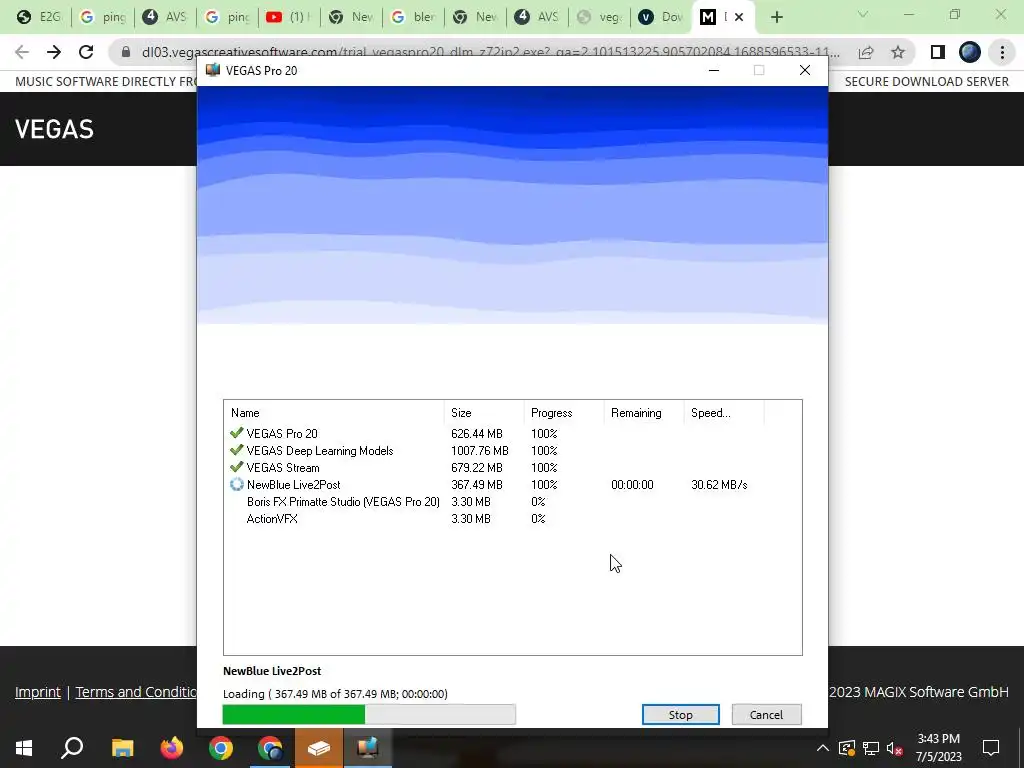
Task: Click the checkmark beside VEGAS Stream
Action: click(236, 467)
